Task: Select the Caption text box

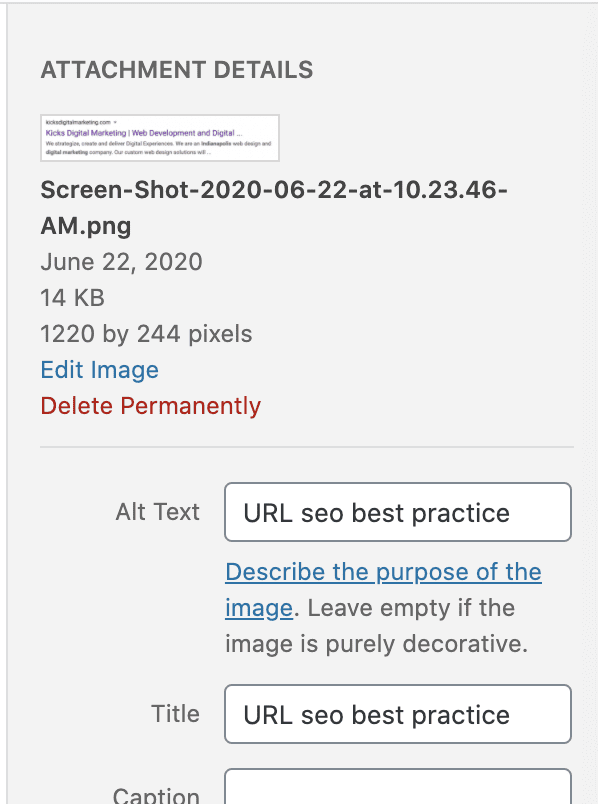Action: [x=398, y=786]
